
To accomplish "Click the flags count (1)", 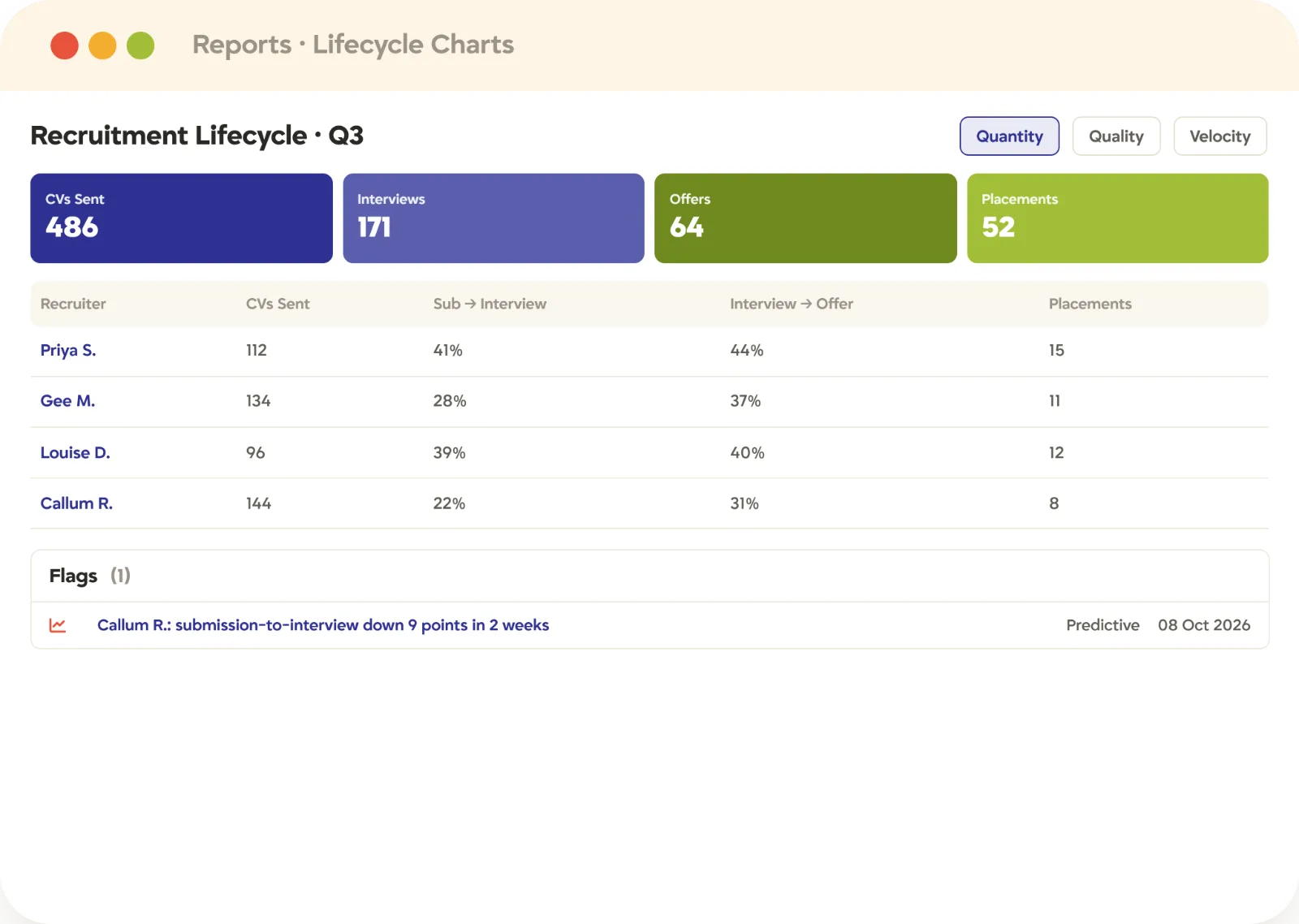I will click(x=120, y=576).
